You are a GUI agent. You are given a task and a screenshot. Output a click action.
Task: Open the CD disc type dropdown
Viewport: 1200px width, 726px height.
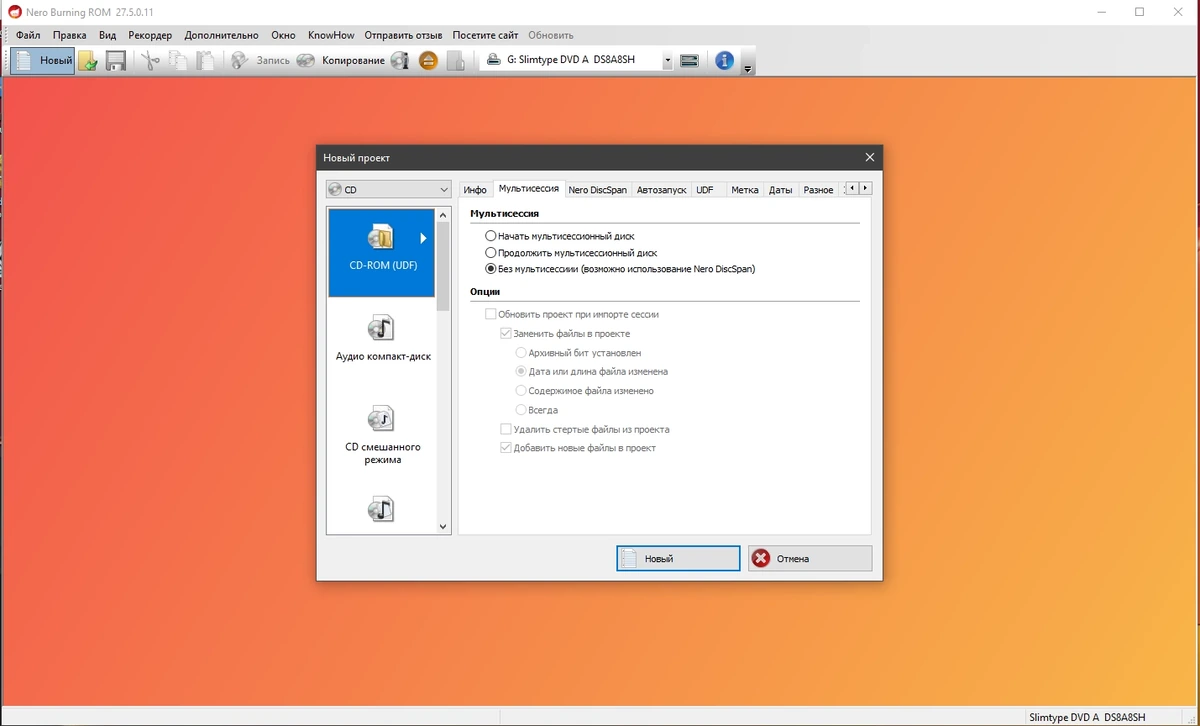(x=389, y=189)
